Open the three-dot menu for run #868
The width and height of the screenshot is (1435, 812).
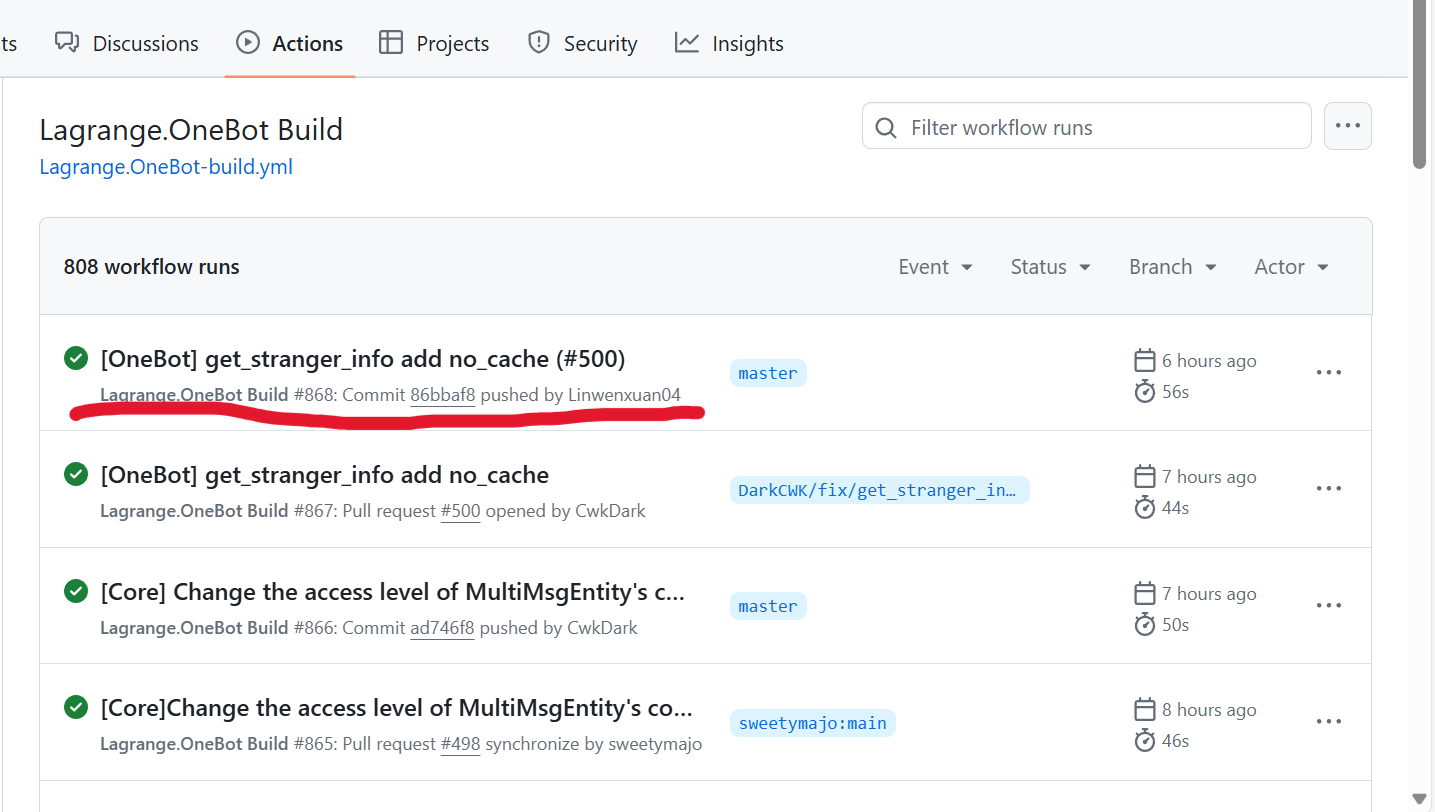[1328, 373]
